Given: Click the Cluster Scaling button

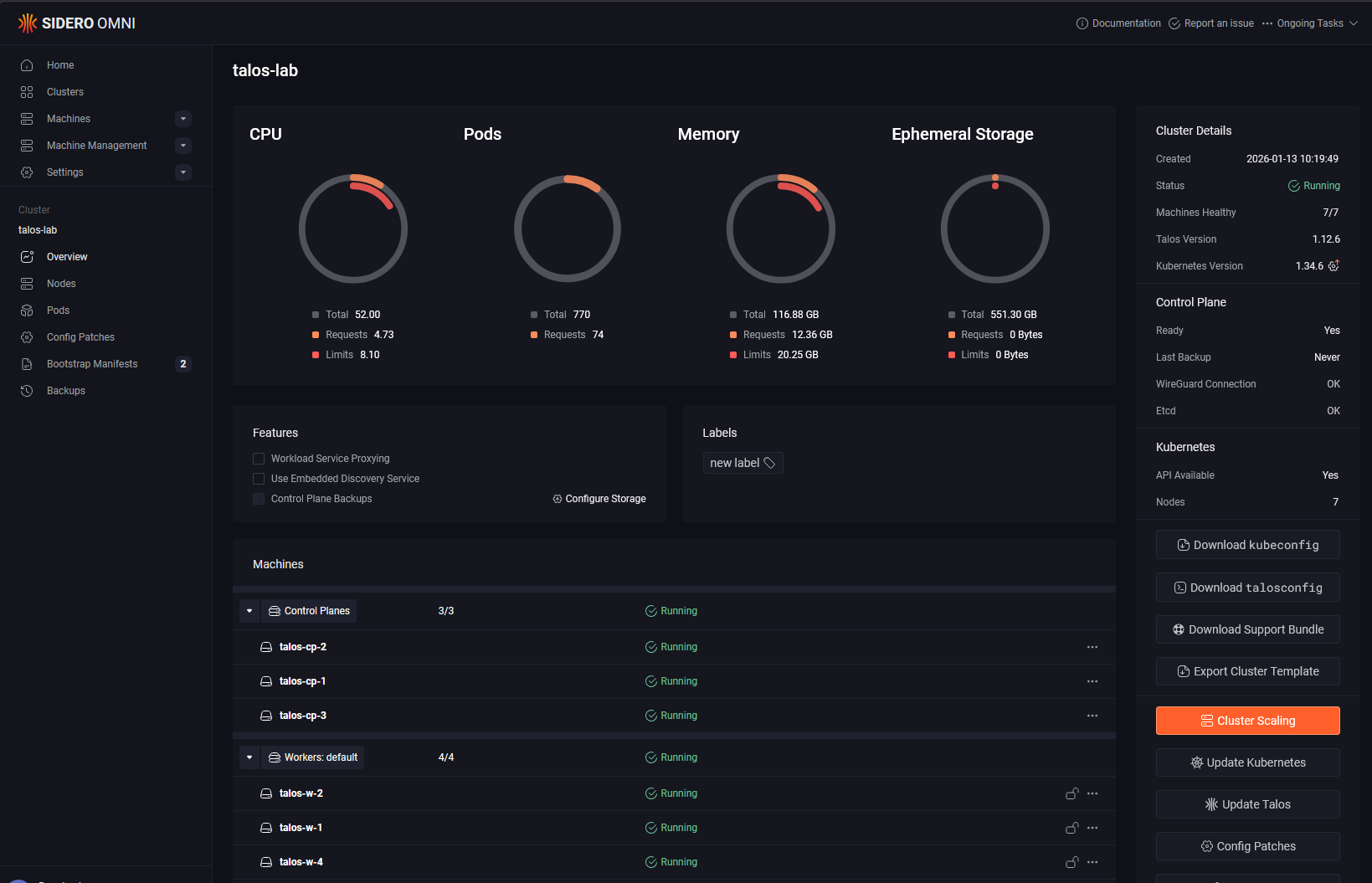Looking at the screenshot, I should (1247, 721).
